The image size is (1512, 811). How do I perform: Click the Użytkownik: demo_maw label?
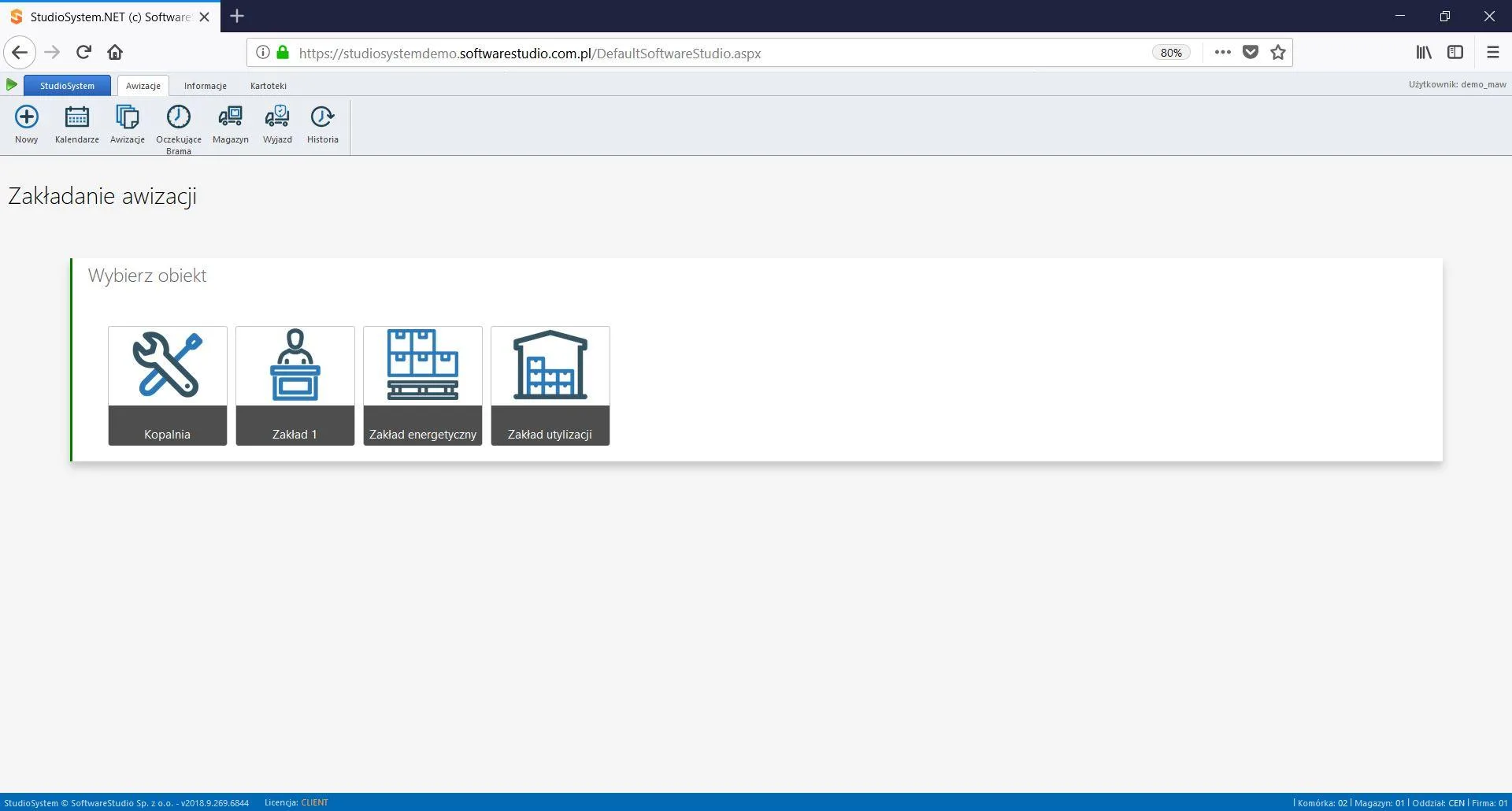[1457, 84]
